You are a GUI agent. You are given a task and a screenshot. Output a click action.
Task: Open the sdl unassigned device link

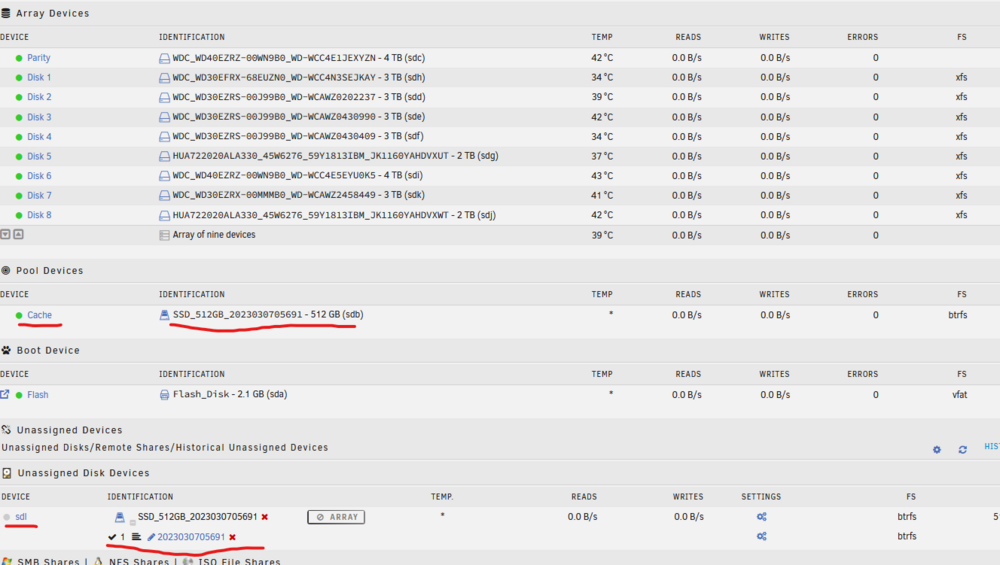coord(21,517)
